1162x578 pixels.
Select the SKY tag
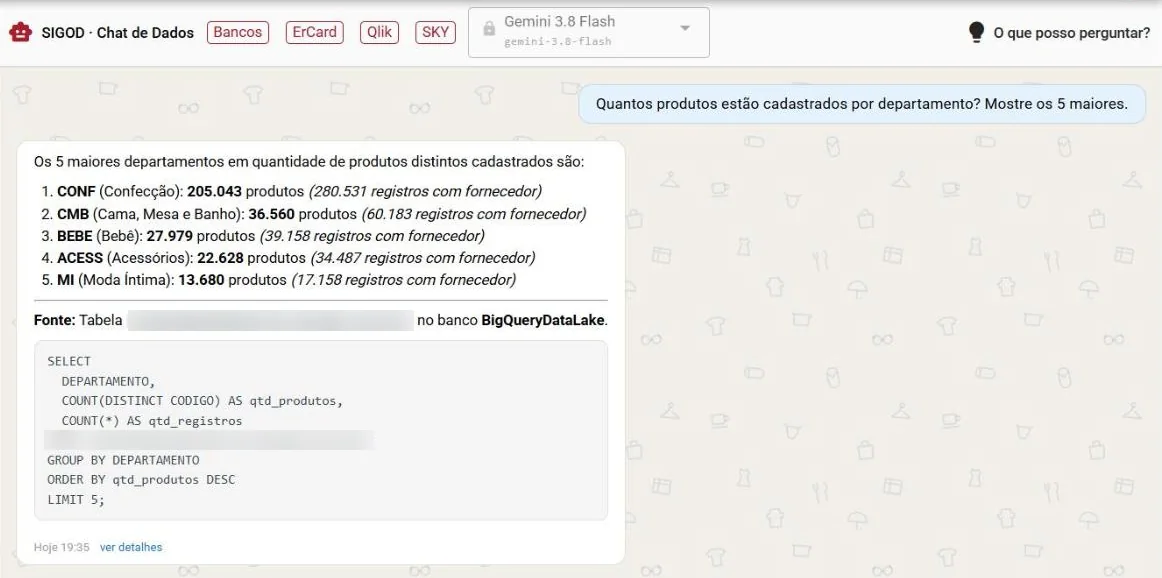point(435,32)
